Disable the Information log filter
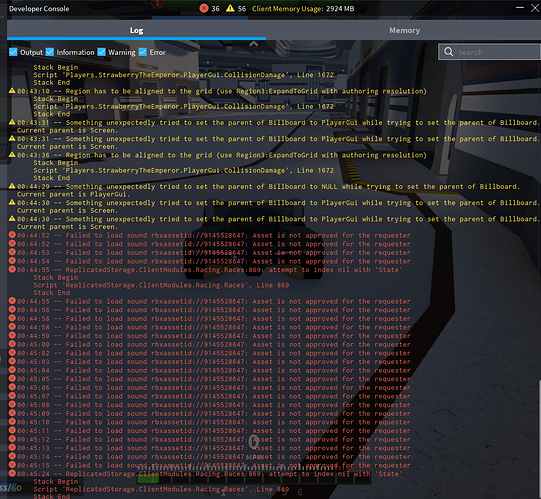The width and height of the screenshot is (541, 499). [x=50, y=52]
